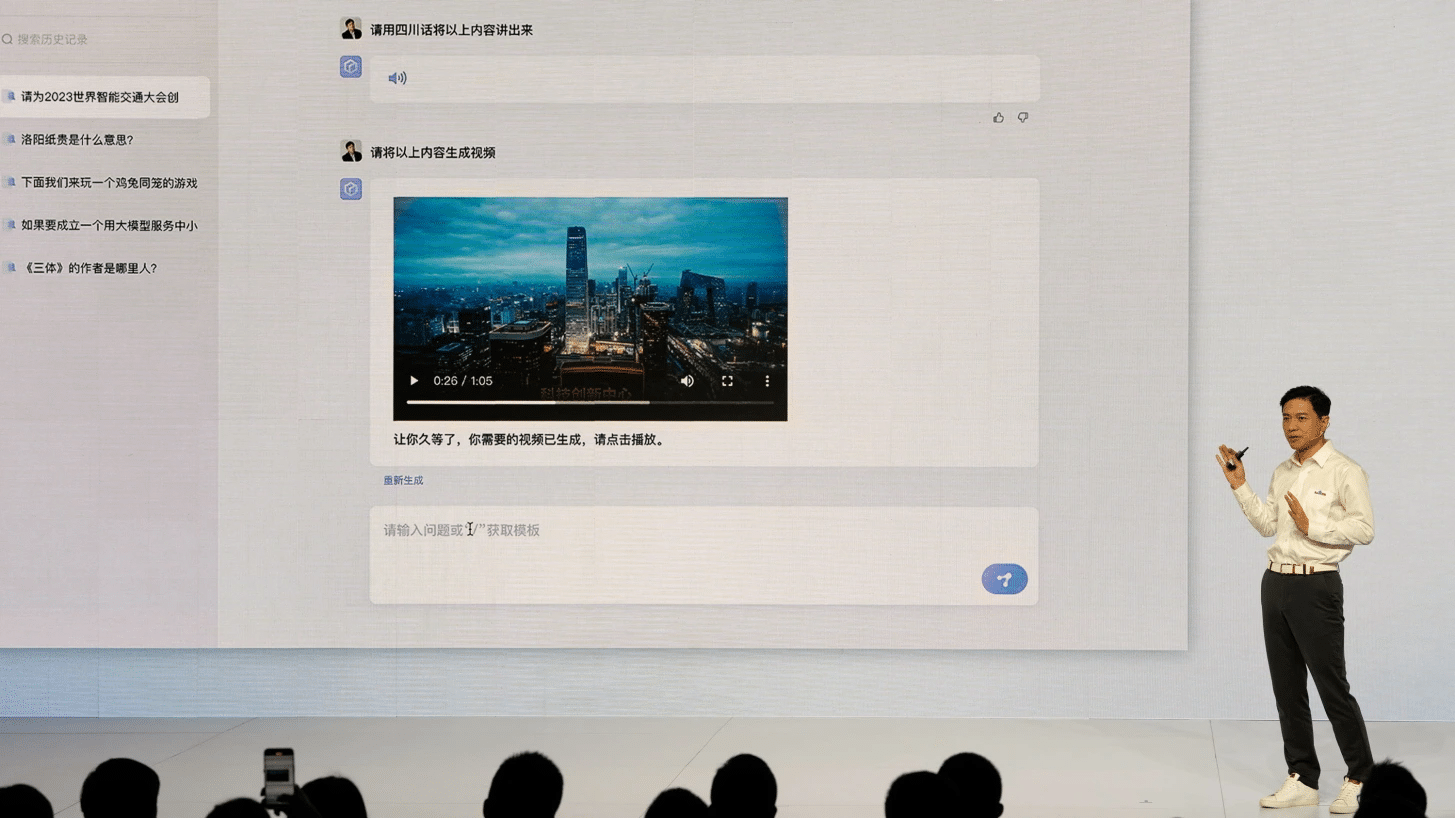Give thumbs up to the audio response

tap(998, 118)
